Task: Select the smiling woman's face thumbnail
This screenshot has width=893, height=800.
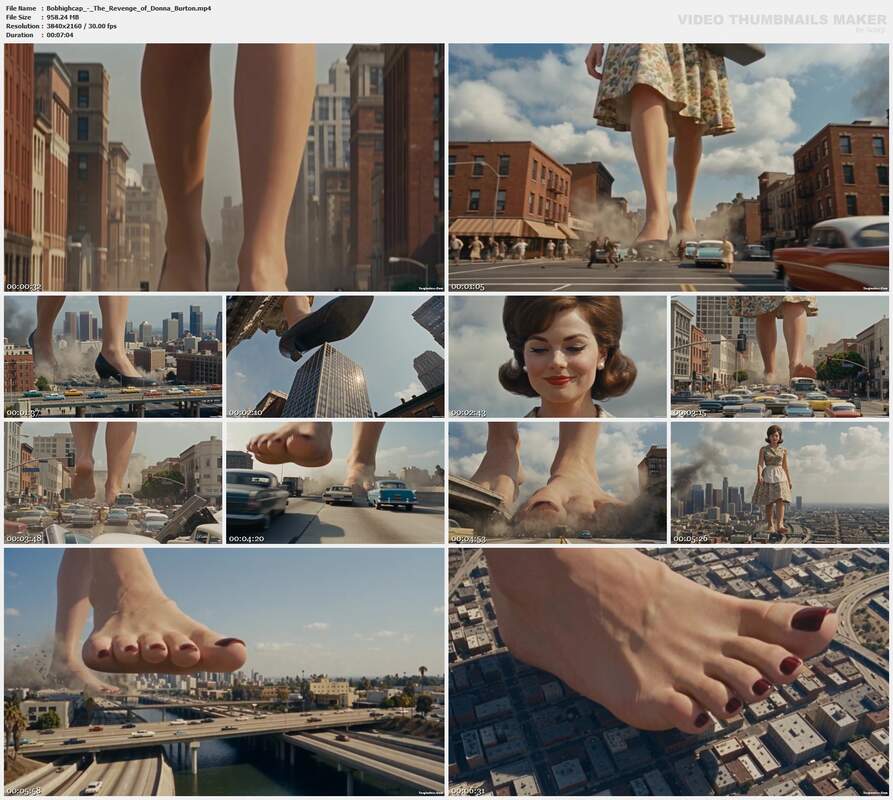Action: point(558,356)
